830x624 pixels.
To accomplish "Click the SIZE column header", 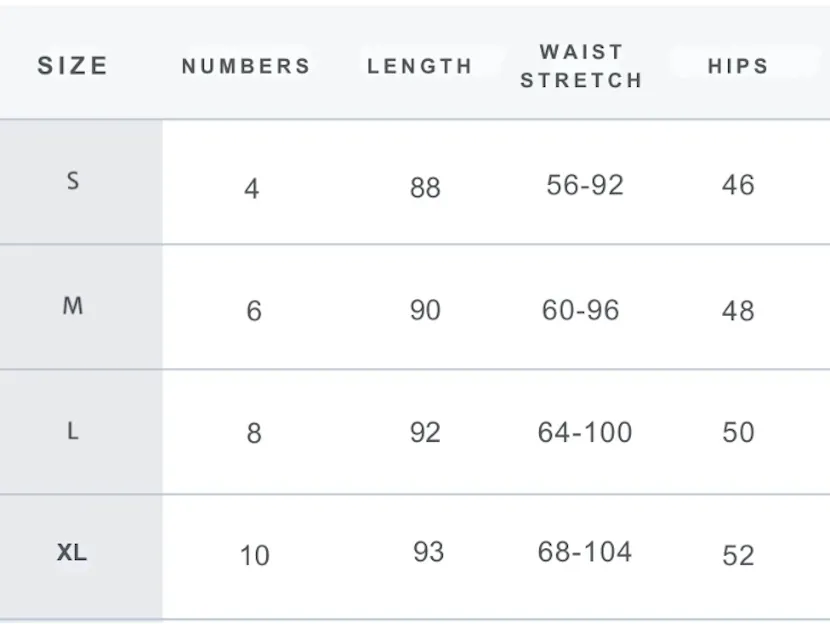I will coord(73,66).
